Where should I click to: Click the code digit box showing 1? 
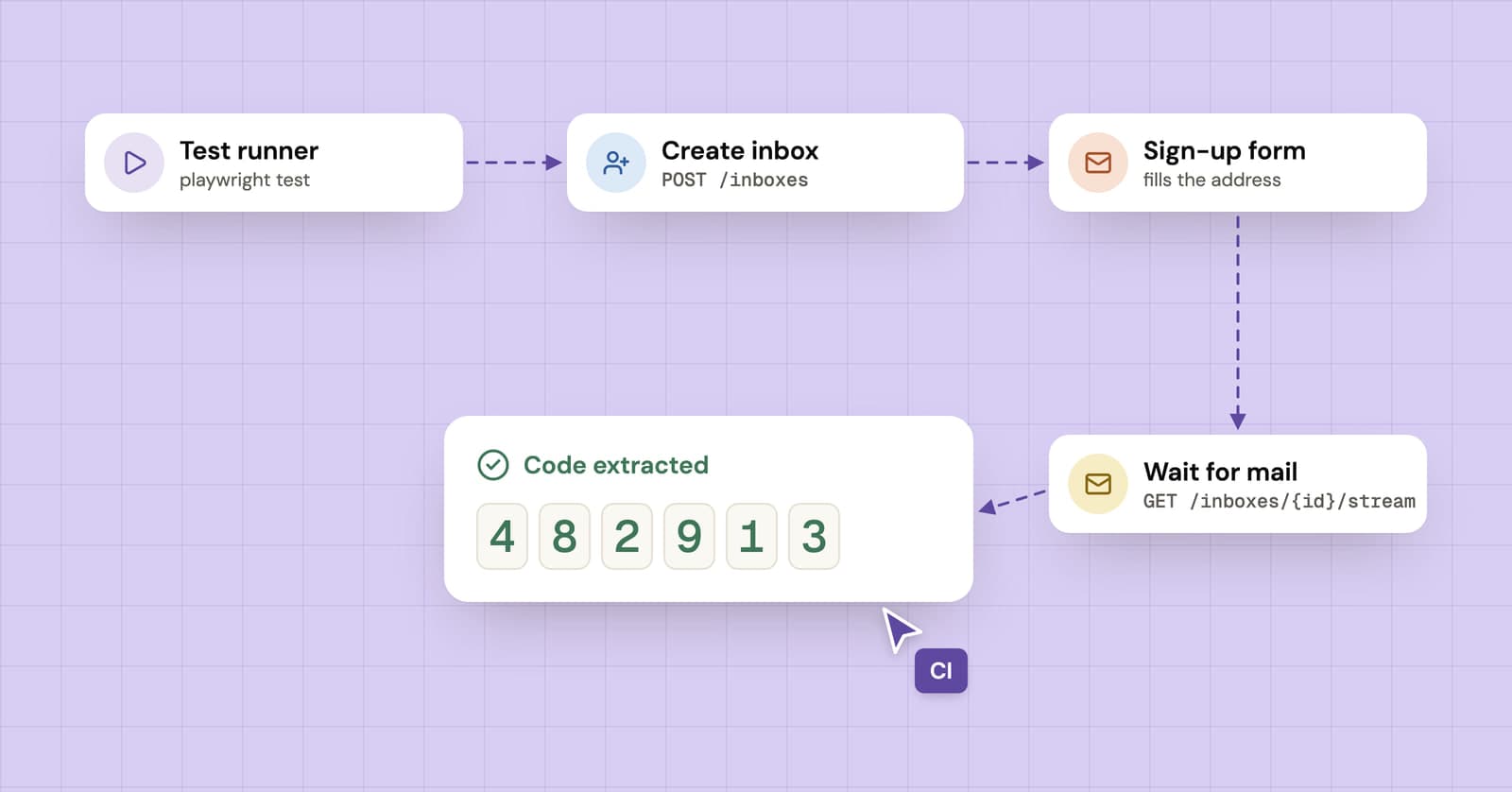pyautogui.click(x=751, y=536)
